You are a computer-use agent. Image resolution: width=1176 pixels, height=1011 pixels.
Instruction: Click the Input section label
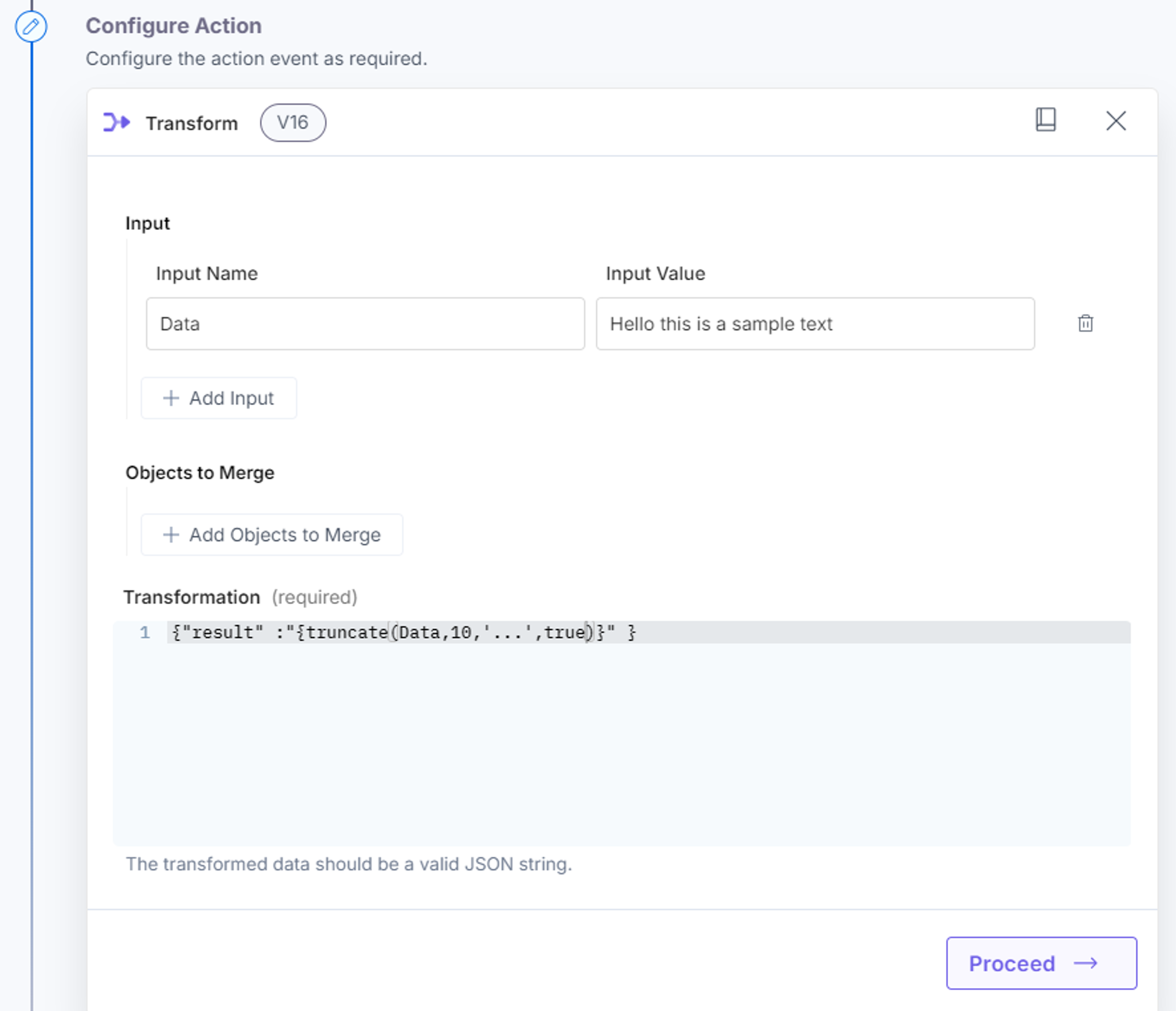tap(148, 224)
